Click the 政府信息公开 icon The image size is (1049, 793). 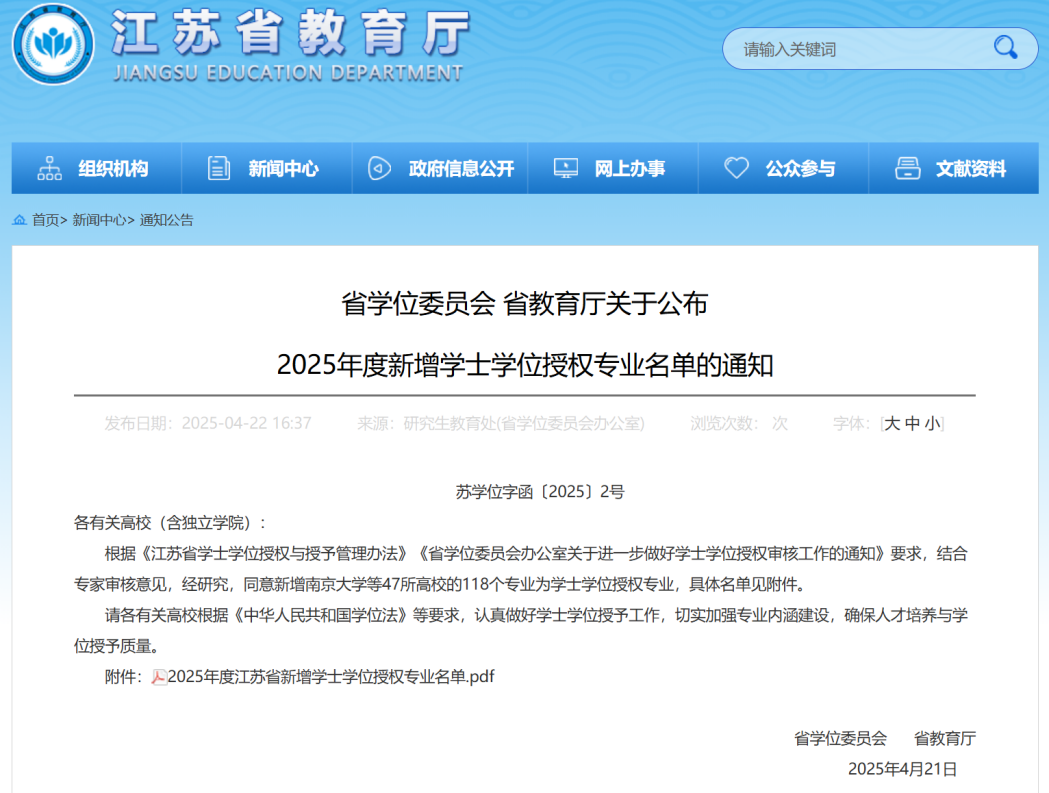pos(379,169)
